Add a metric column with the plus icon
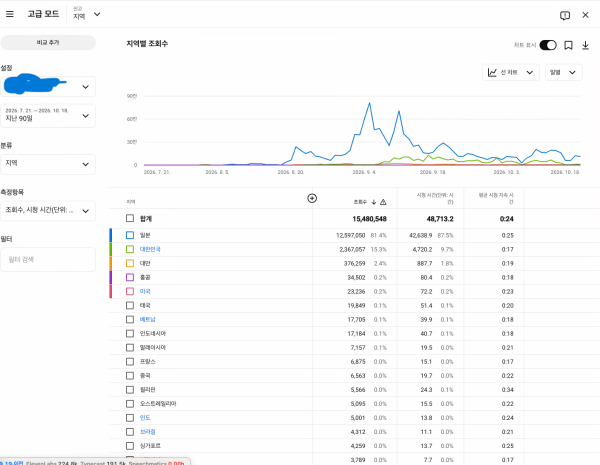 coord(312,198)
